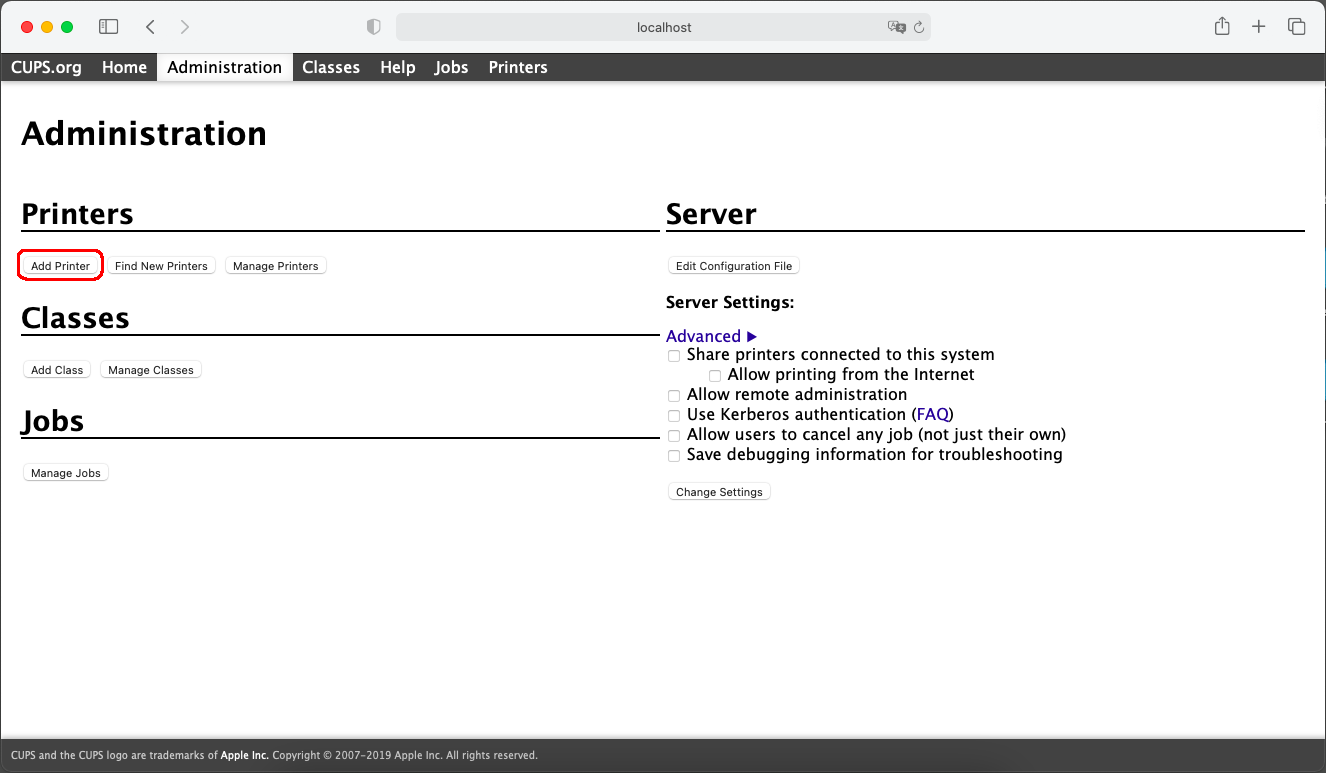Viewport: 1326px width, 773px height.
Task: Open a new tab with plus icon
Action: click(1259, 27)
